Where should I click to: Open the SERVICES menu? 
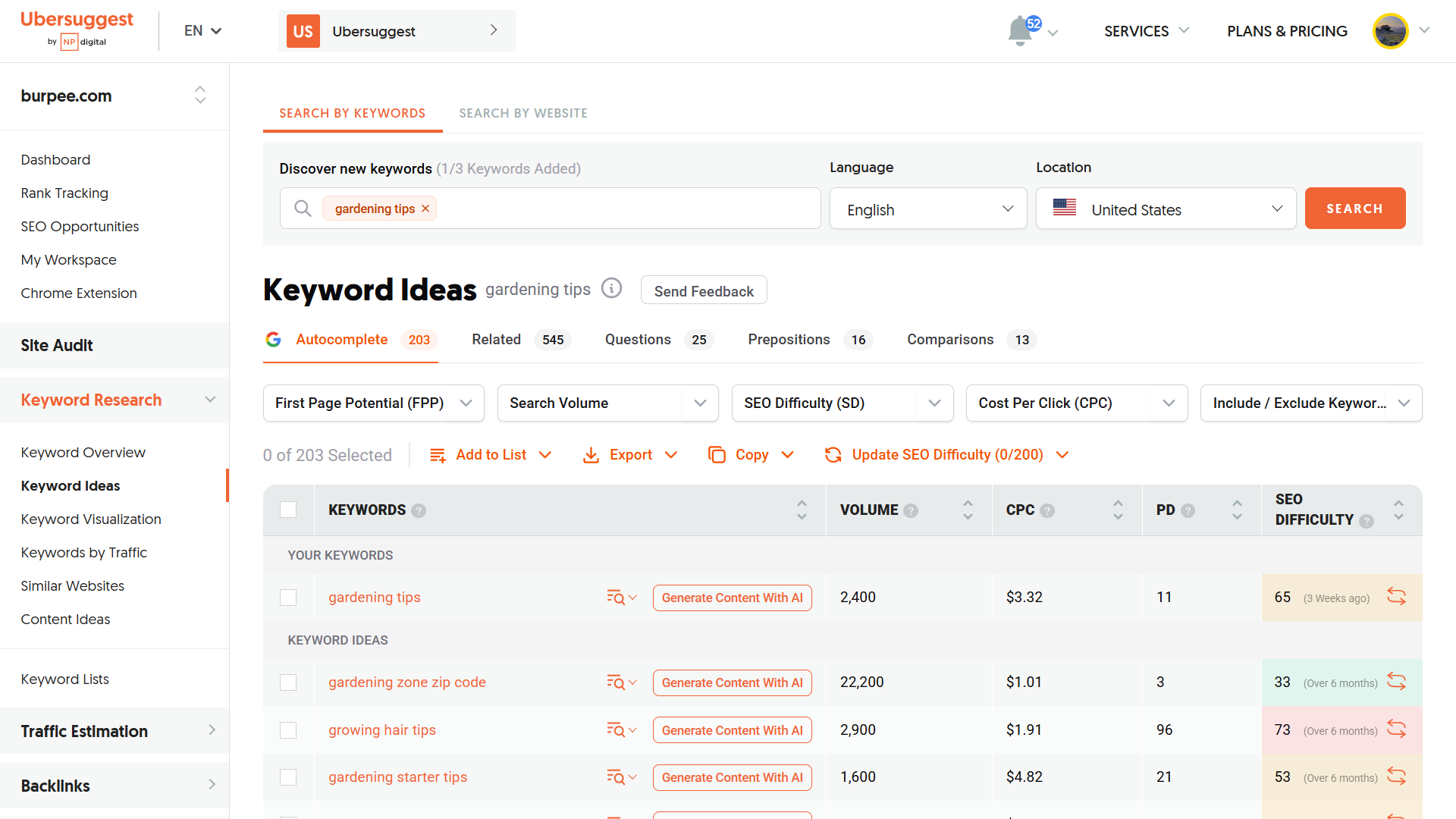1147,31
